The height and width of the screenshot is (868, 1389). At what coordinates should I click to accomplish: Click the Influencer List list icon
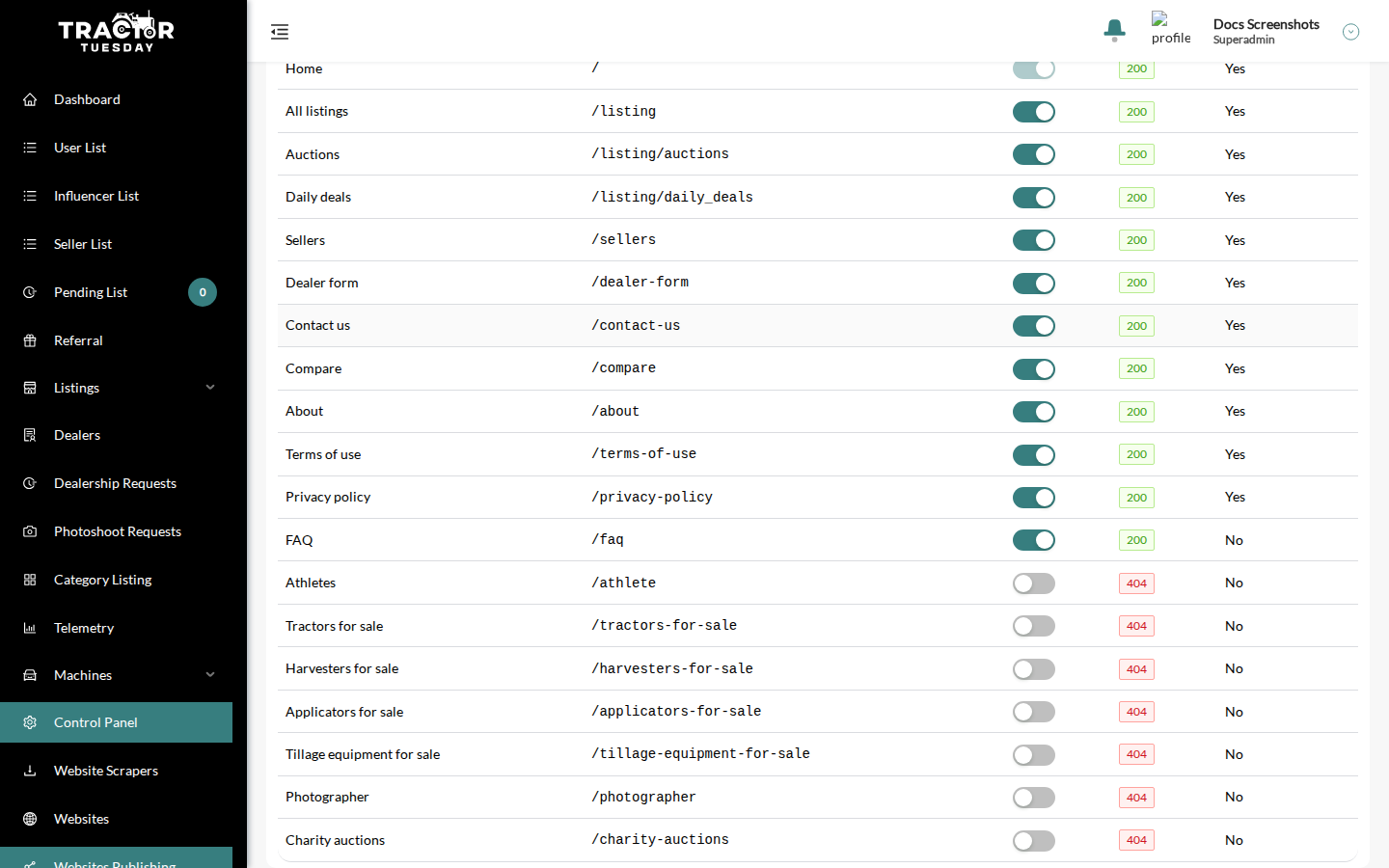pos(30,196)
